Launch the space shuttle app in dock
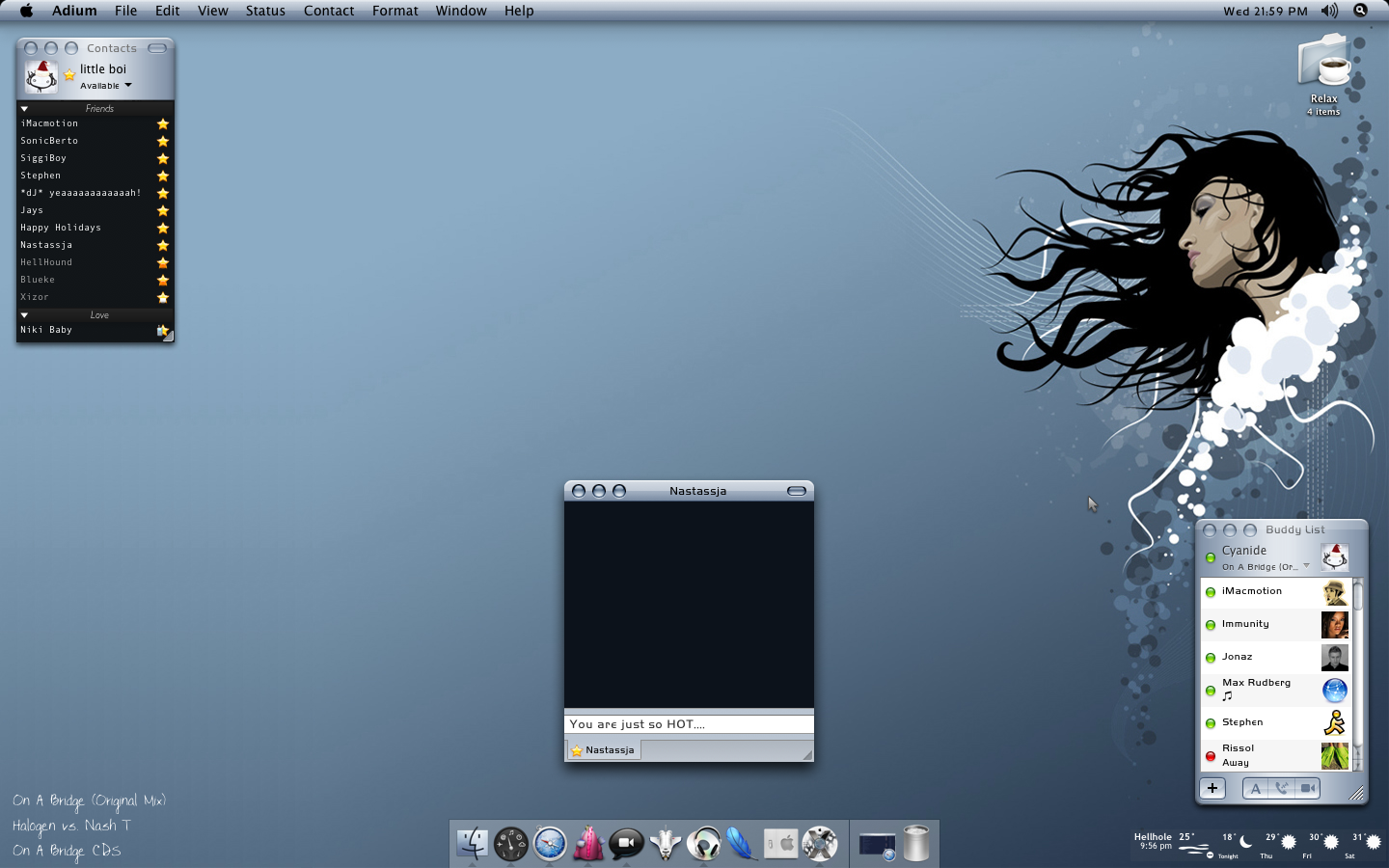This screenshot has width=1389, height=868. click(666, 843)
